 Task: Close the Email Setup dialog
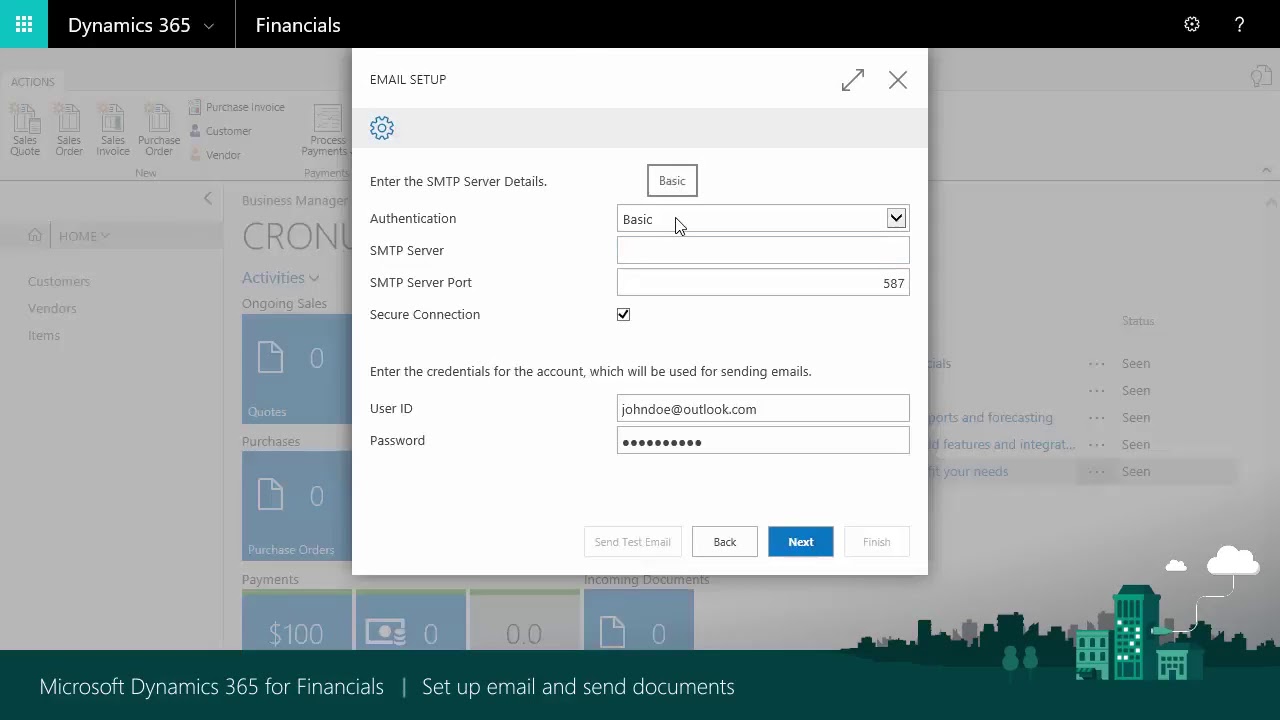(898, 80)
